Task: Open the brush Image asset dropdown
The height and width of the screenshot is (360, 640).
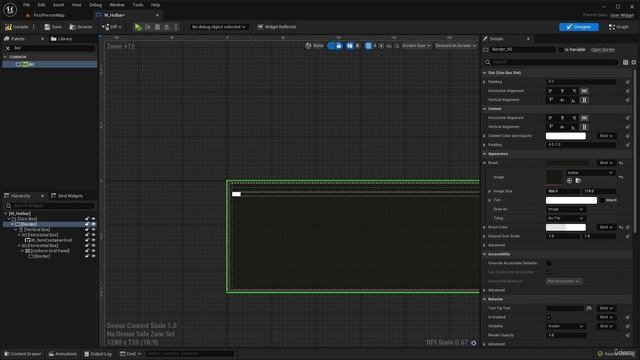Action: (x=590, y=173)
